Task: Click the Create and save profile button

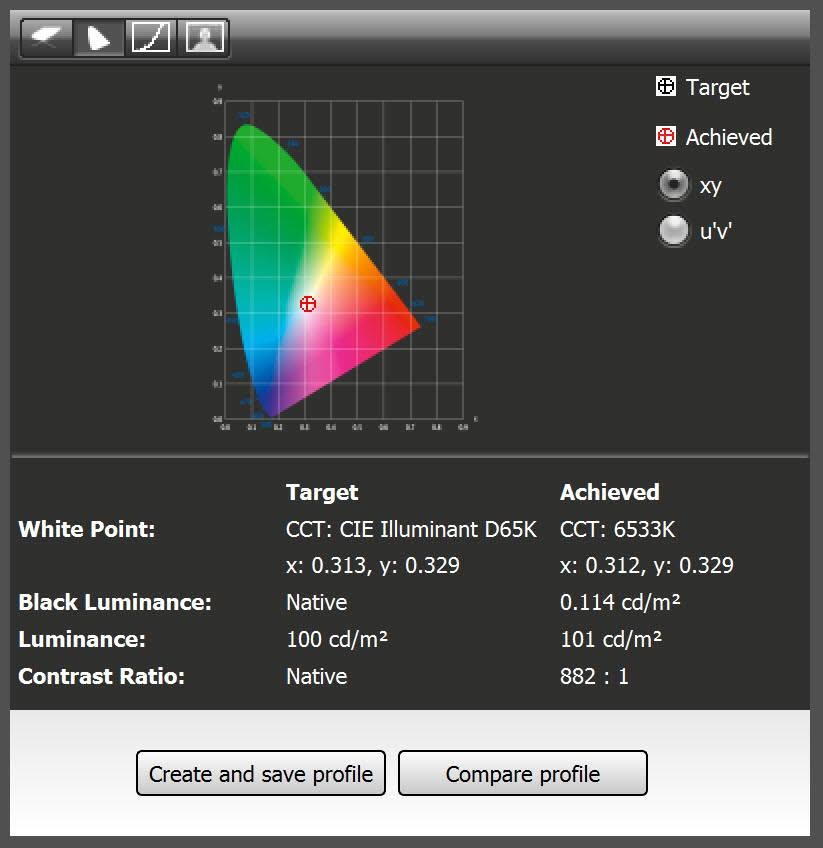Action: (261, 773)
